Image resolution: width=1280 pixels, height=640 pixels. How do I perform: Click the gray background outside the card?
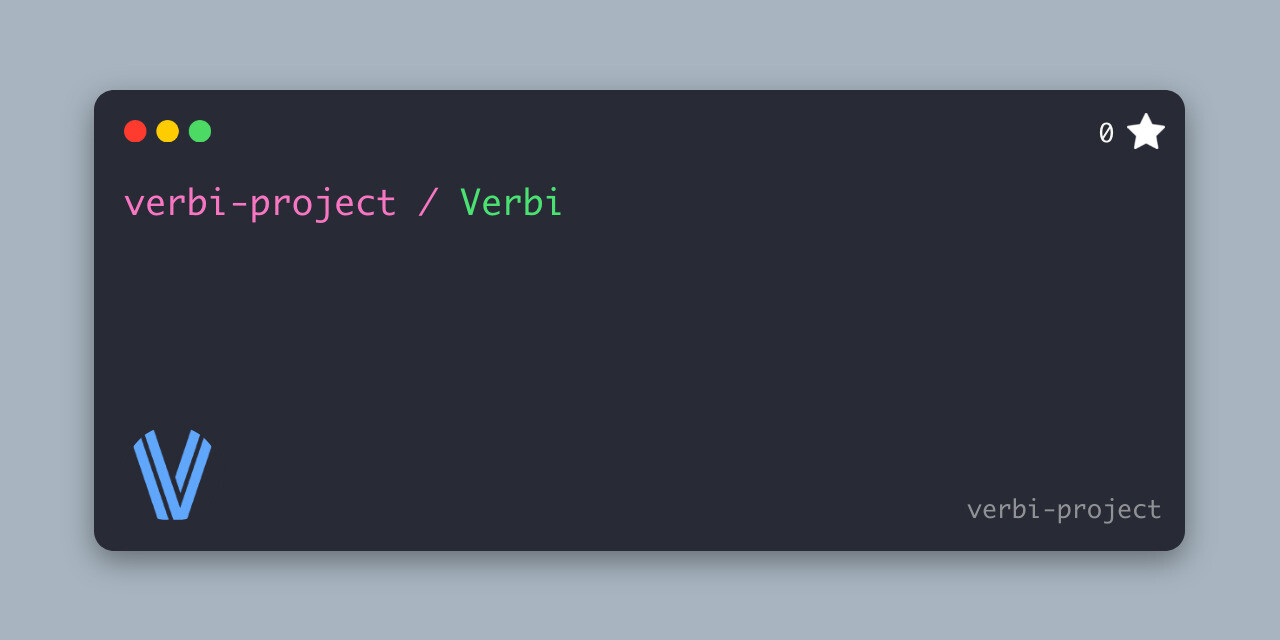640,45
